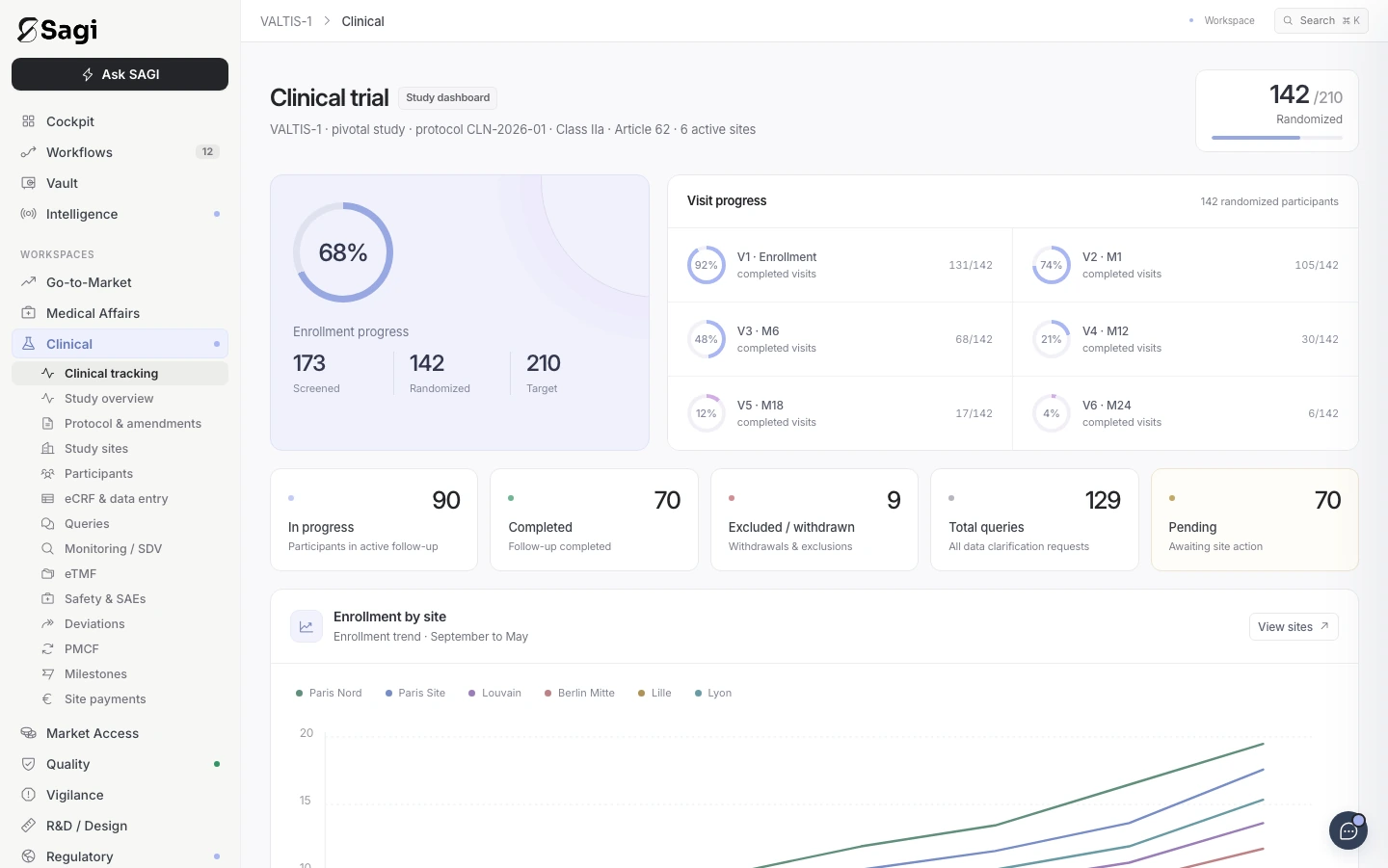This screenshot has width=1388, height=868.
Task: Click the Workspace indicator in header
Action: (x=1222, y=20)
